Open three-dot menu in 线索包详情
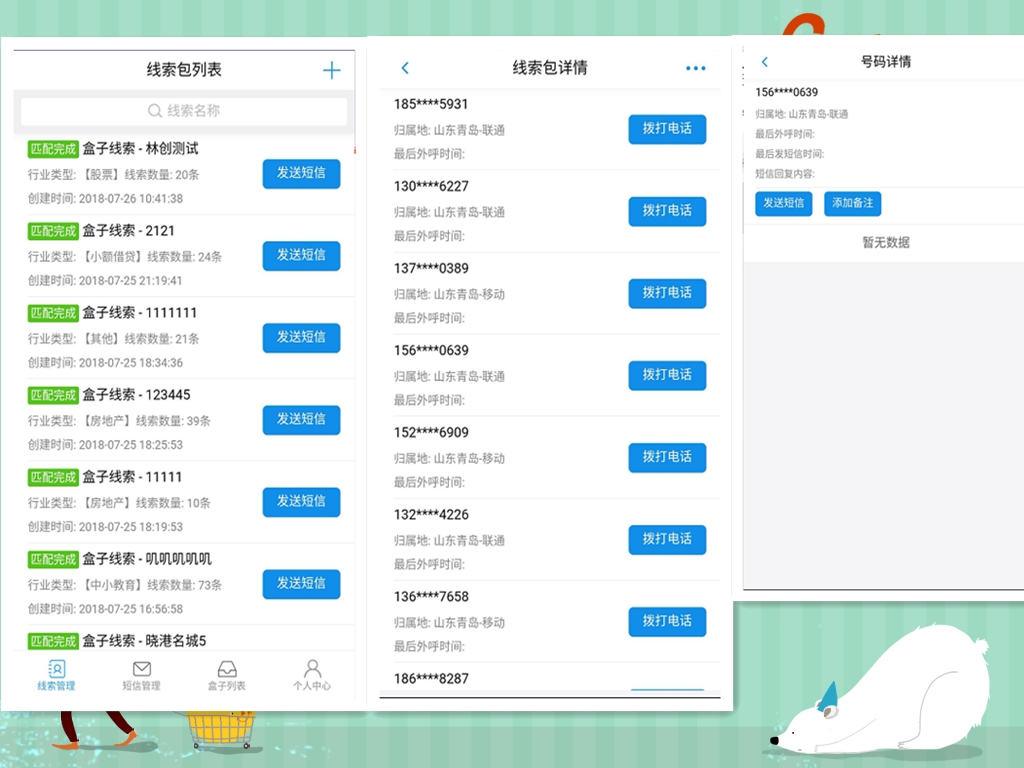The width and height of the screenshot is (1024, 768). [x=695, y=68]
